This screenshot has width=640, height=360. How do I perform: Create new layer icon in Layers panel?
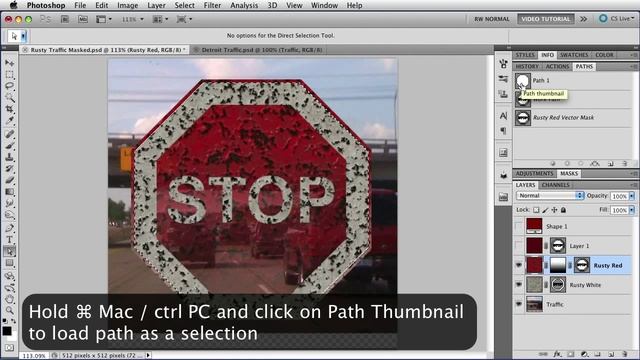[x=611, y=354]
